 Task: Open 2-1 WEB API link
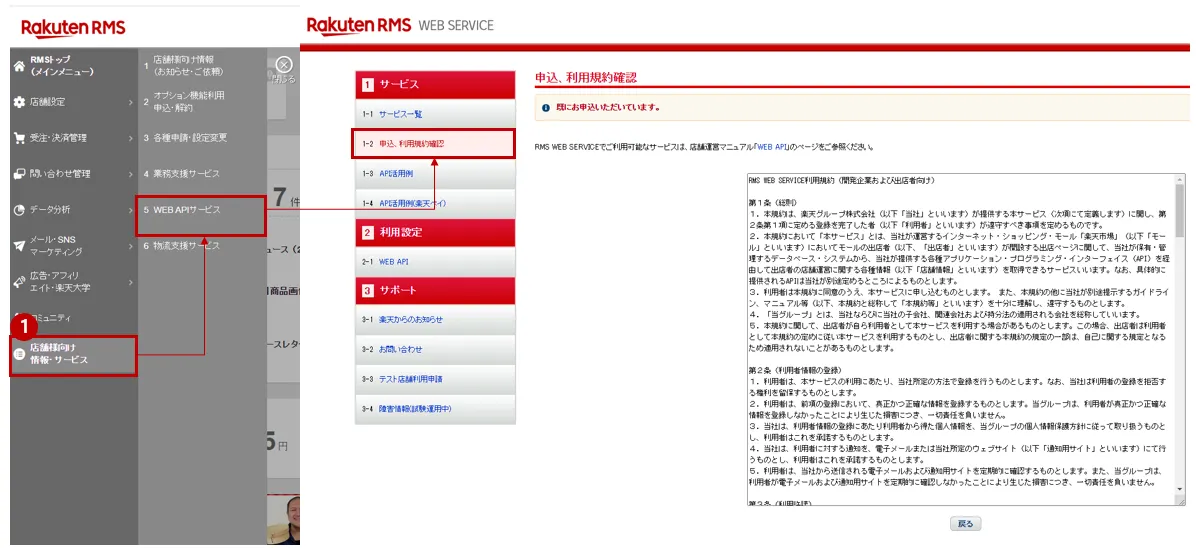(x=394, y=262)
